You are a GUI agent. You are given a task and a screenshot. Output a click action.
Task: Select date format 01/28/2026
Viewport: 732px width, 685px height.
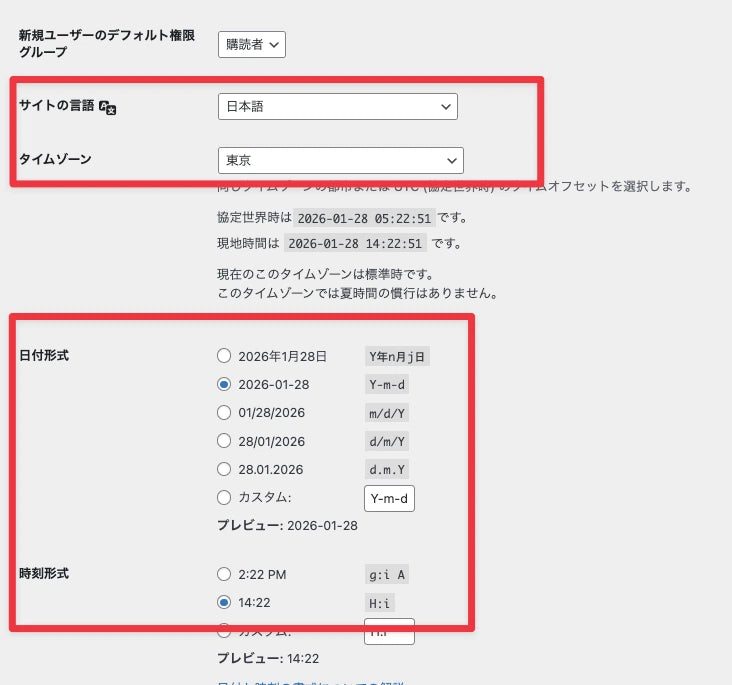224,412
